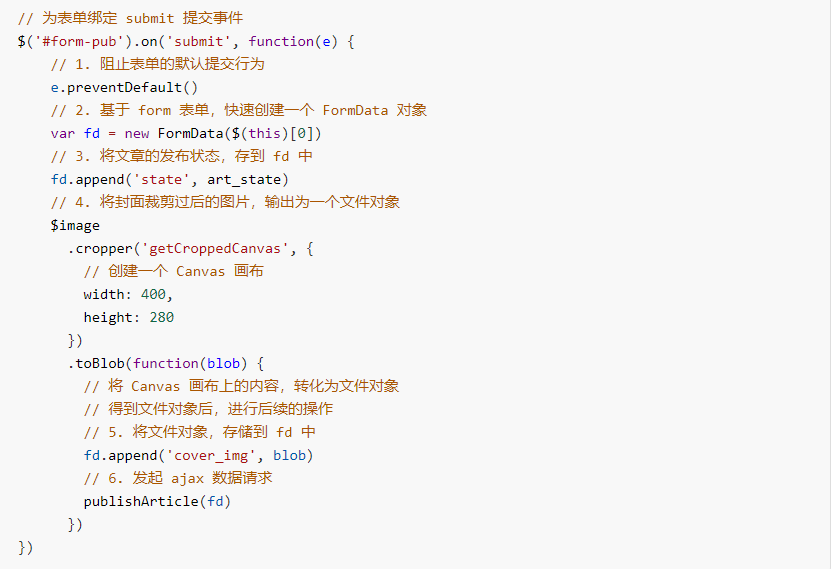This screenshot has height=569, width=836.
Task: Click the comment 创建一个 Canvas 画布
Action: click(x=173, y=271)
